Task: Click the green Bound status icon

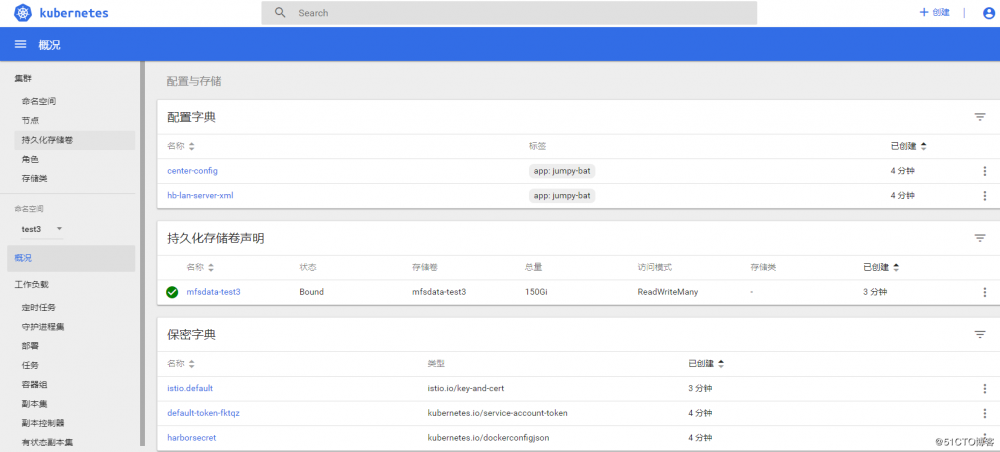Action: (x=172, y=292)
